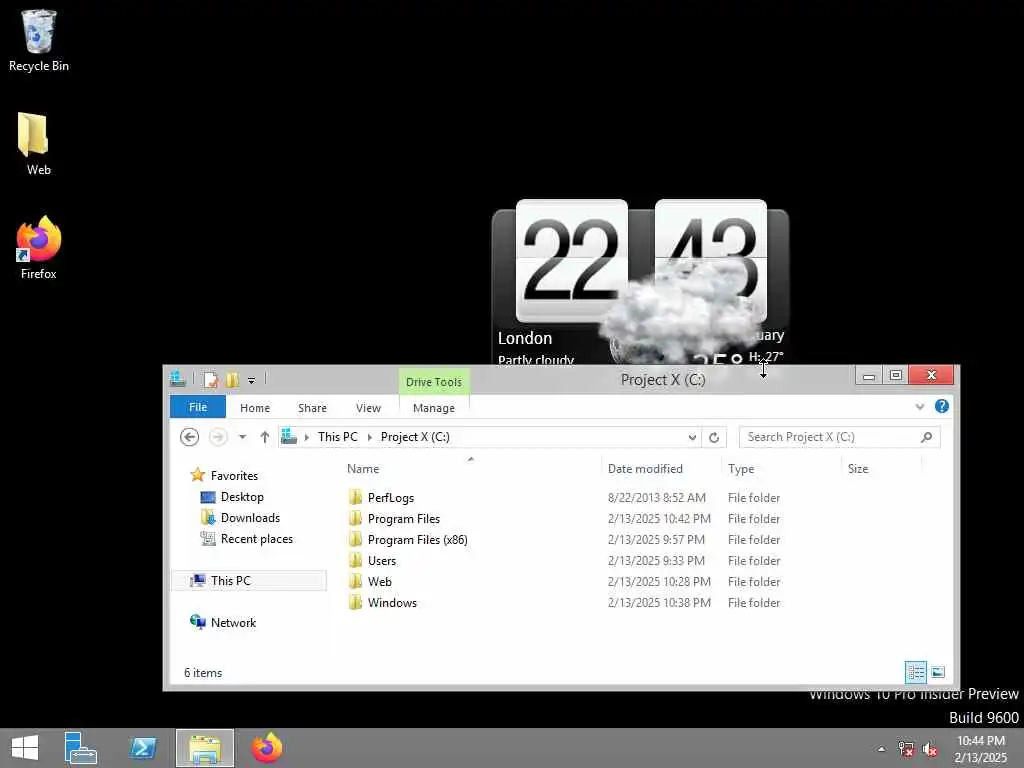1024x768 pixels.
Task: Switch to the Share ribbon tab
Action: click(x=312, y=408)
